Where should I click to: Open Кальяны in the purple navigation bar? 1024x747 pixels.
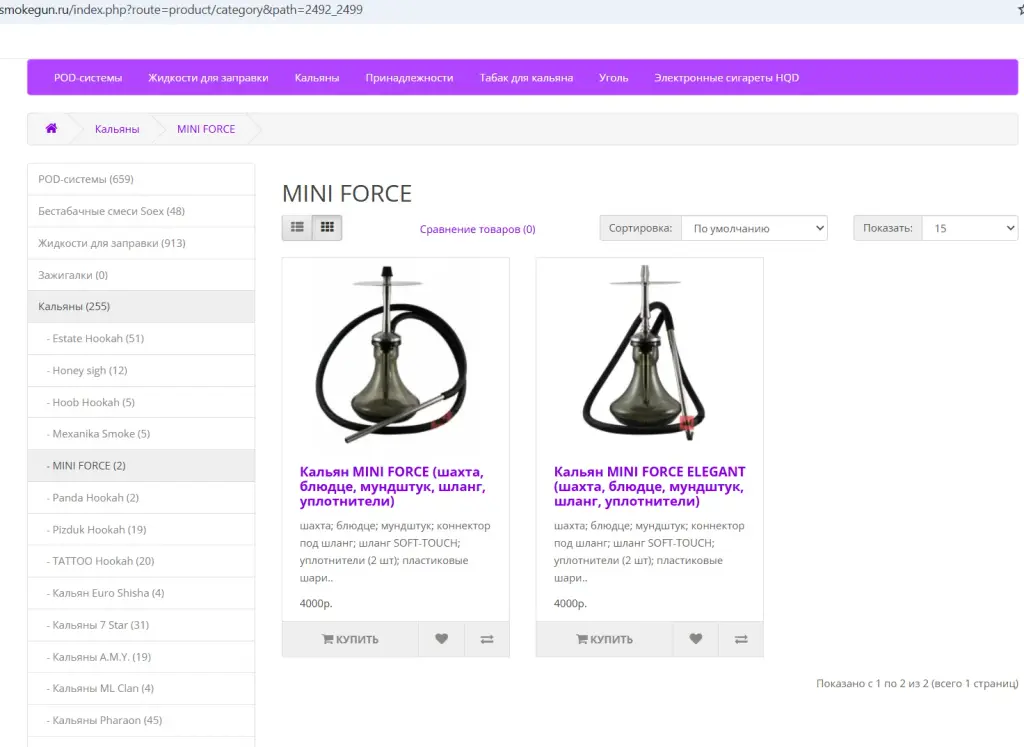coord(317,78)
